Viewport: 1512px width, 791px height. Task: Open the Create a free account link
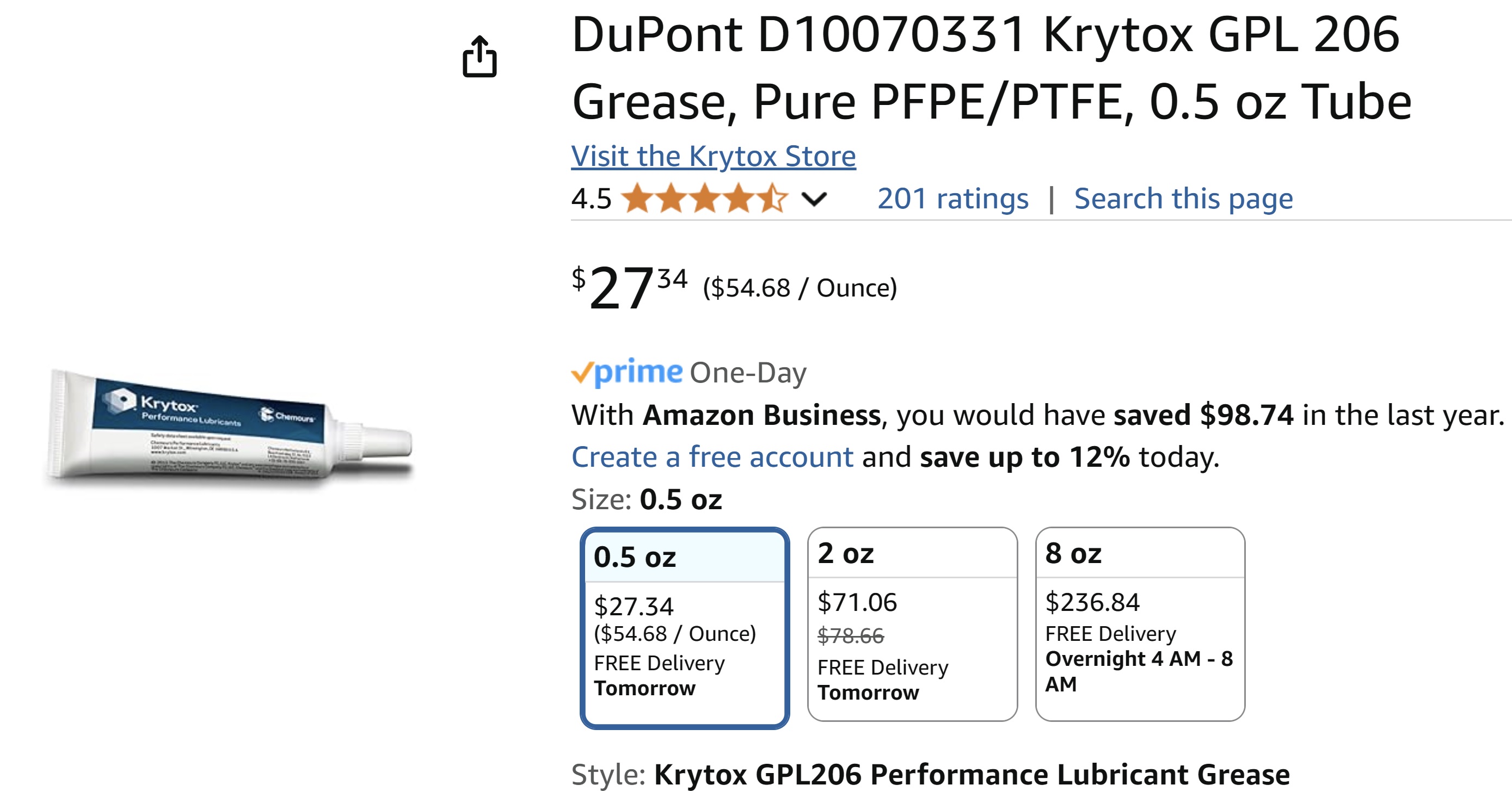pyautogui.click(x=712, y=456)
